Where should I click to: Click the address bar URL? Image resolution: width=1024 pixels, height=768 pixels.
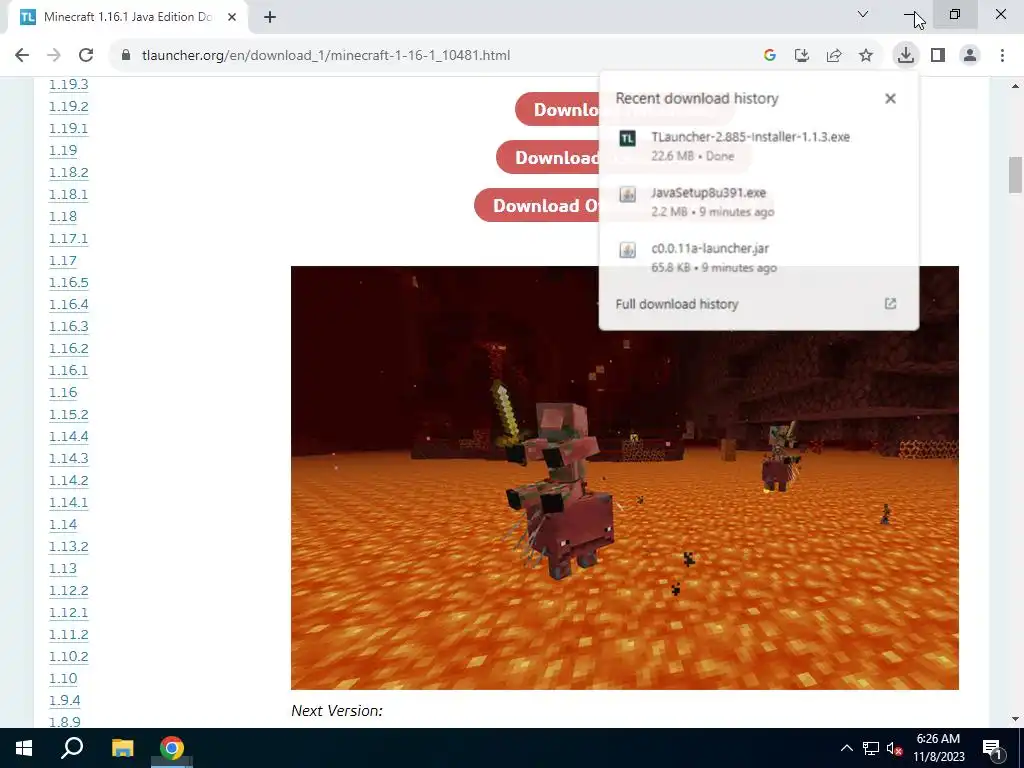pos(326,56)
